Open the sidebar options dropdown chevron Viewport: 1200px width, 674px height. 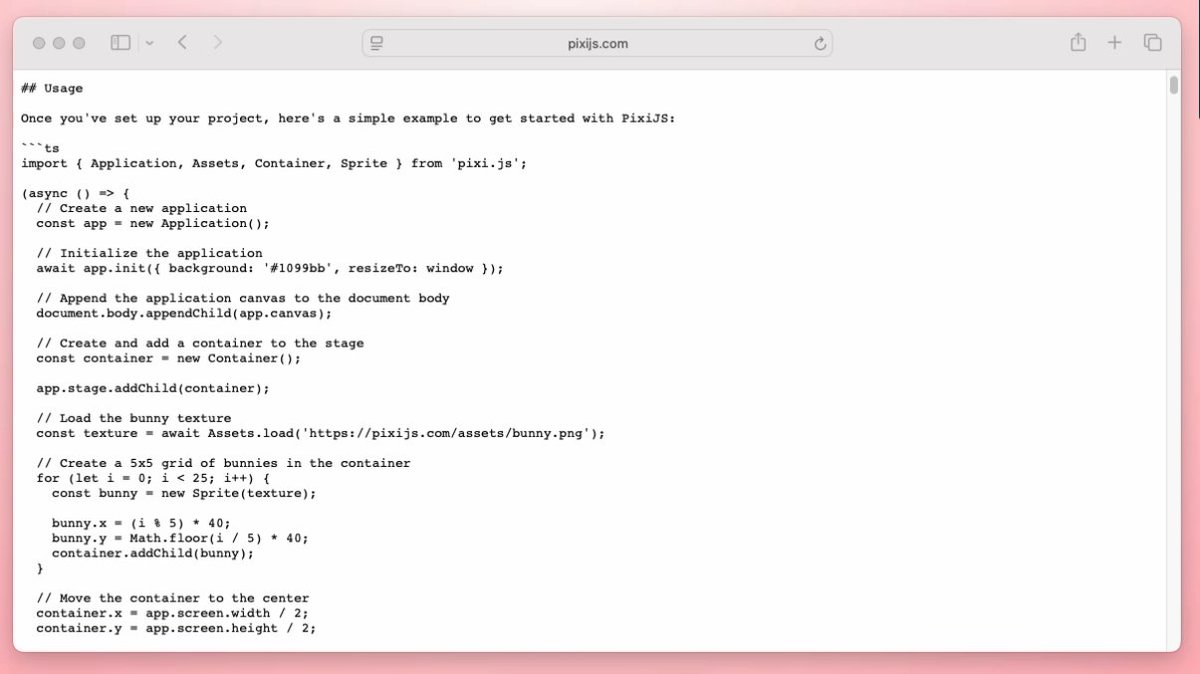click(149, 43)
